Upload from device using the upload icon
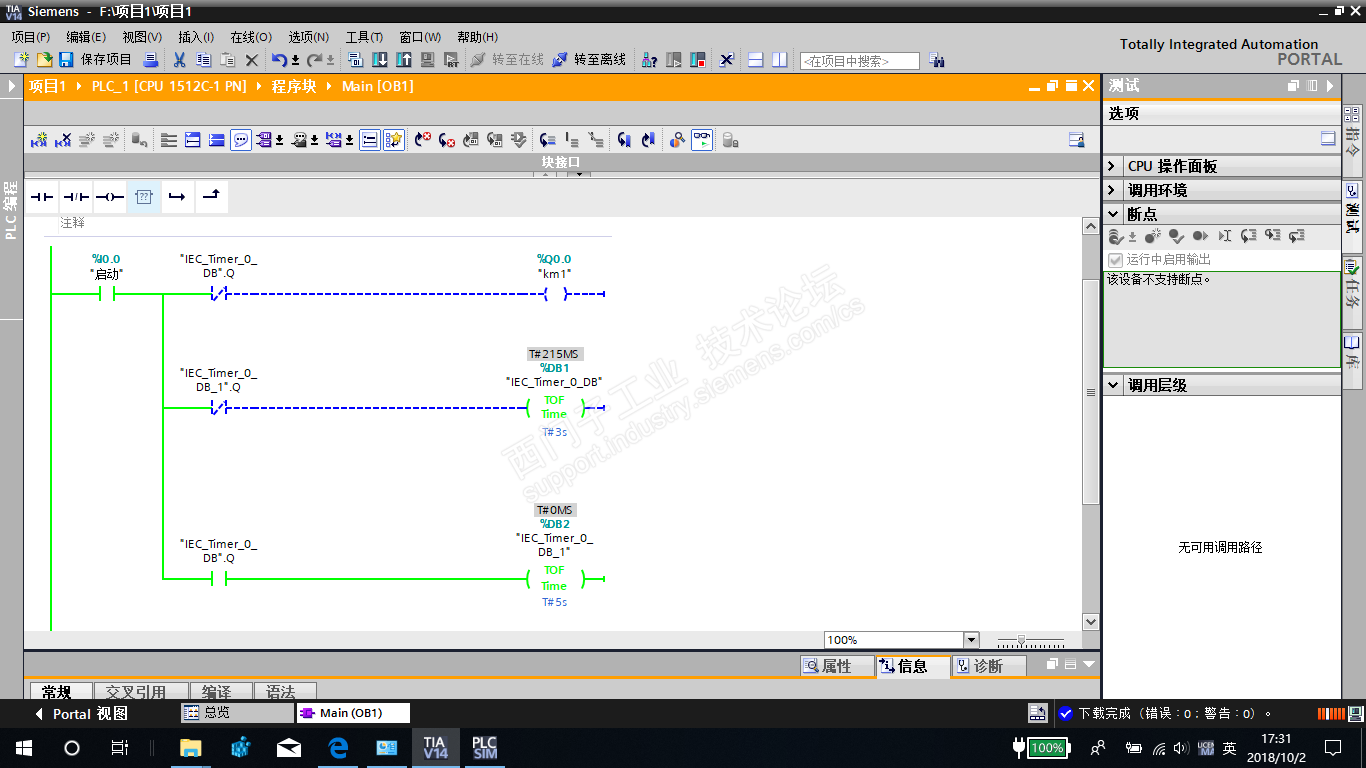This screenshot has width=1366, height=768. [x=404, y=60]
